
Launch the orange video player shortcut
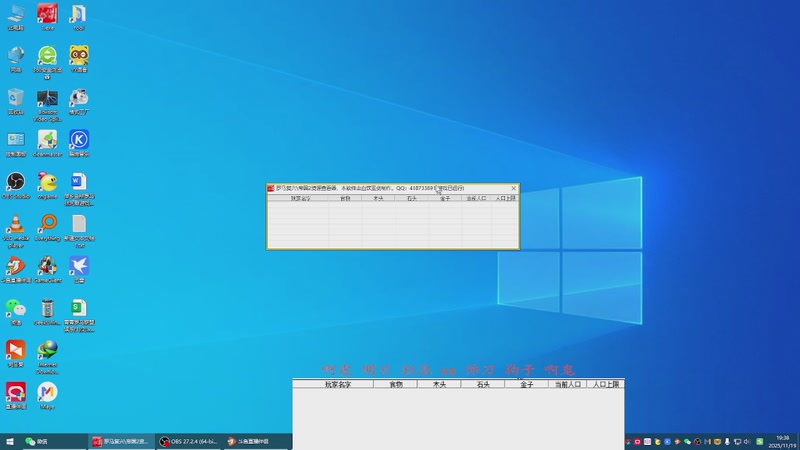[16, 354]
